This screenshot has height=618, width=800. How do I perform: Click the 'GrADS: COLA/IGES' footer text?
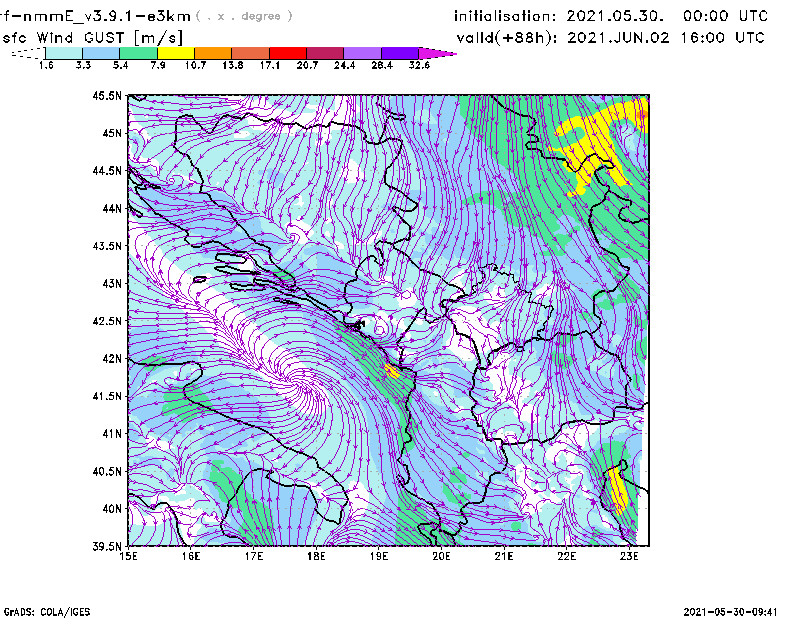tap(47, 612)
